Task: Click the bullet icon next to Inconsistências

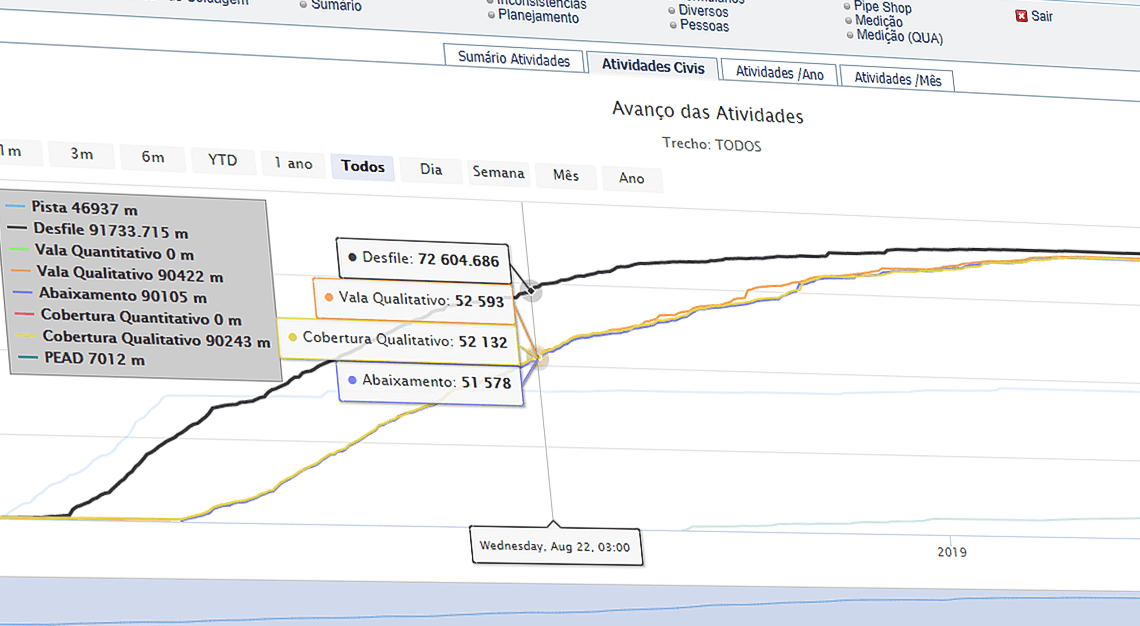Action: (489, 3)
